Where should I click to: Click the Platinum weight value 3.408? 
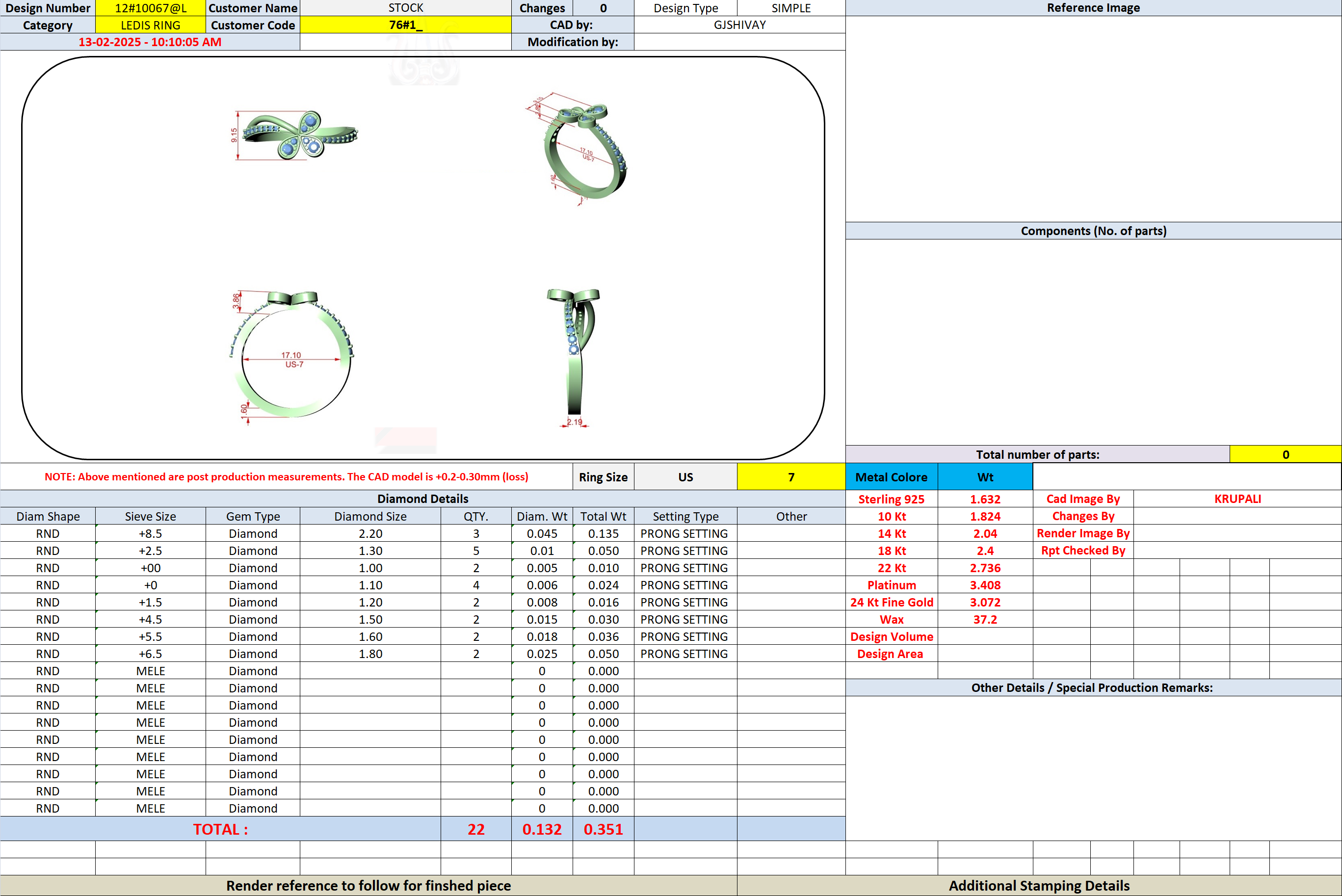coord(985,584)
